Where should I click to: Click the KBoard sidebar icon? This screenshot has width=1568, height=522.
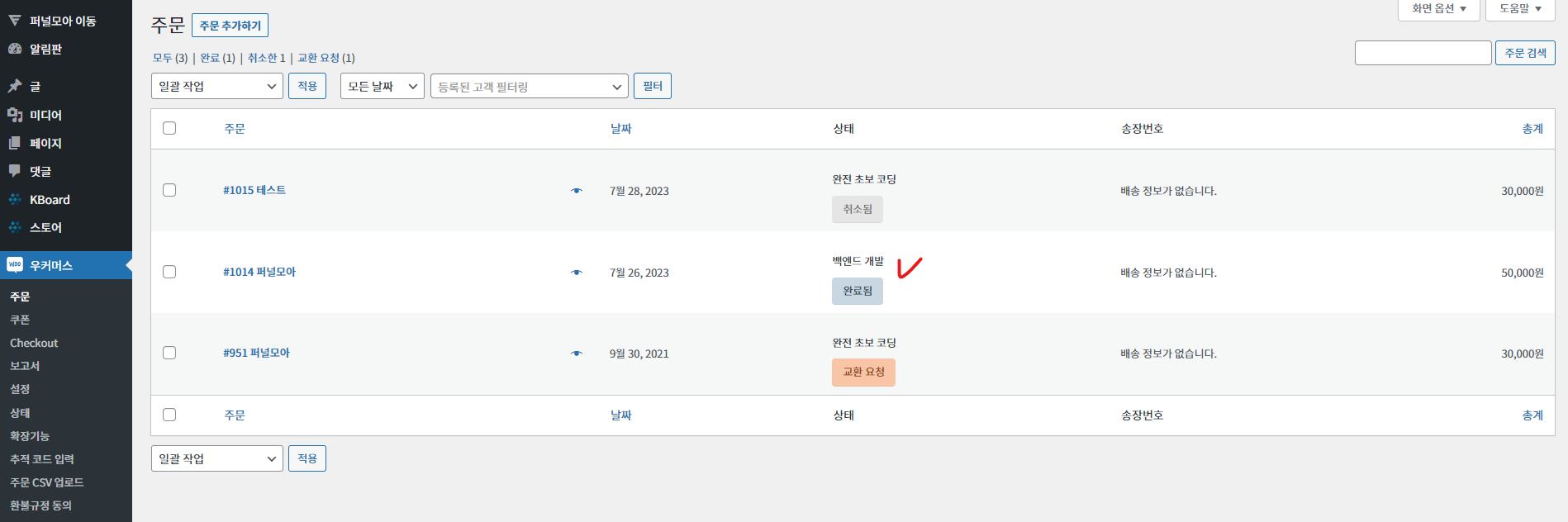tap(15, 199)
